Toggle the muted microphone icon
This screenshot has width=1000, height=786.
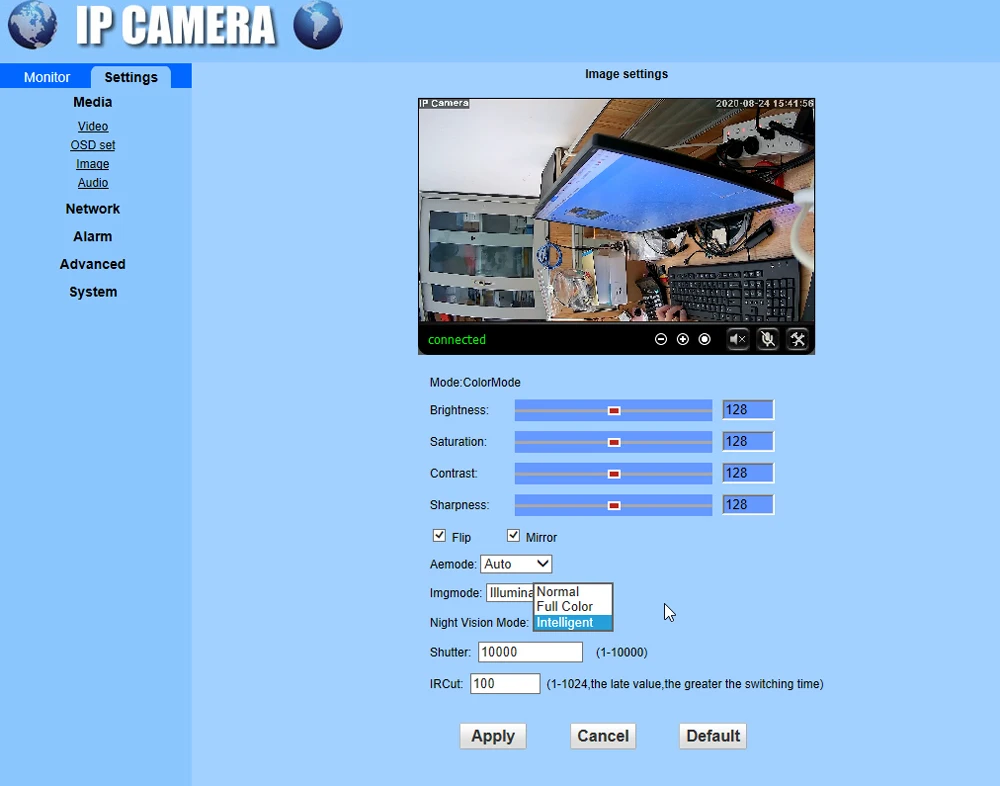coord(768,339)
